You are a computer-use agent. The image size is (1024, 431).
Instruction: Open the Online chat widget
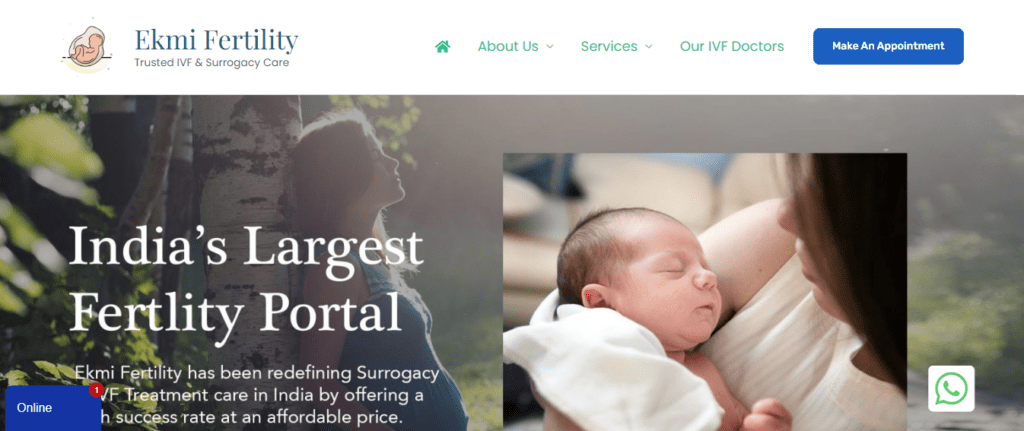53,408
